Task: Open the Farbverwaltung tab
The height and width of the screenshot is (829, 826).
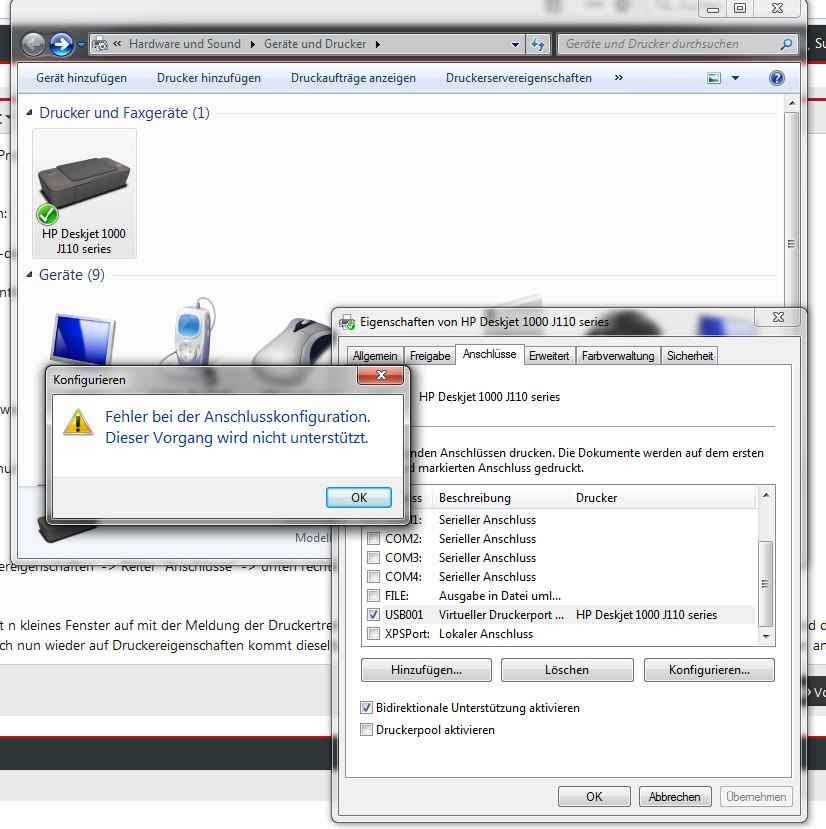Action: [618, 356]
